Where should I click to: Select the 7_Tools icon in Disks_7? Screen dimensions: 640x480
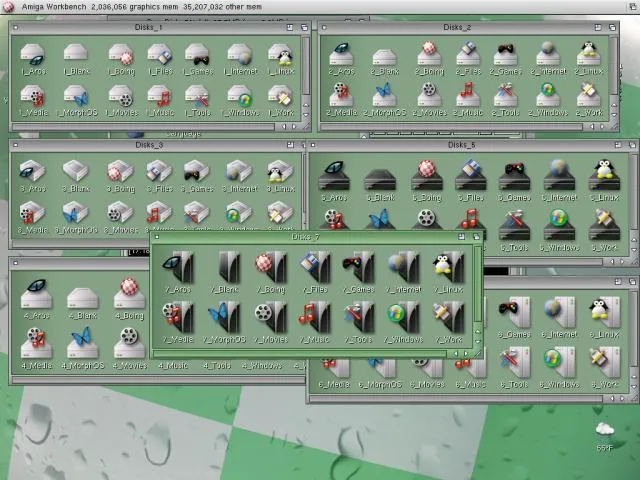[358, 320]
